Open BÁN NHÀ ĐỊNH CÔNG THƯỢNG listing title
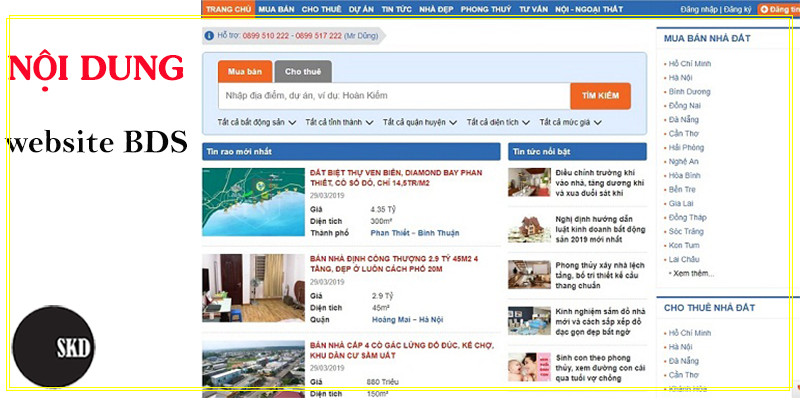This screenshot has height=398, width=800. [x=394, y=264]
